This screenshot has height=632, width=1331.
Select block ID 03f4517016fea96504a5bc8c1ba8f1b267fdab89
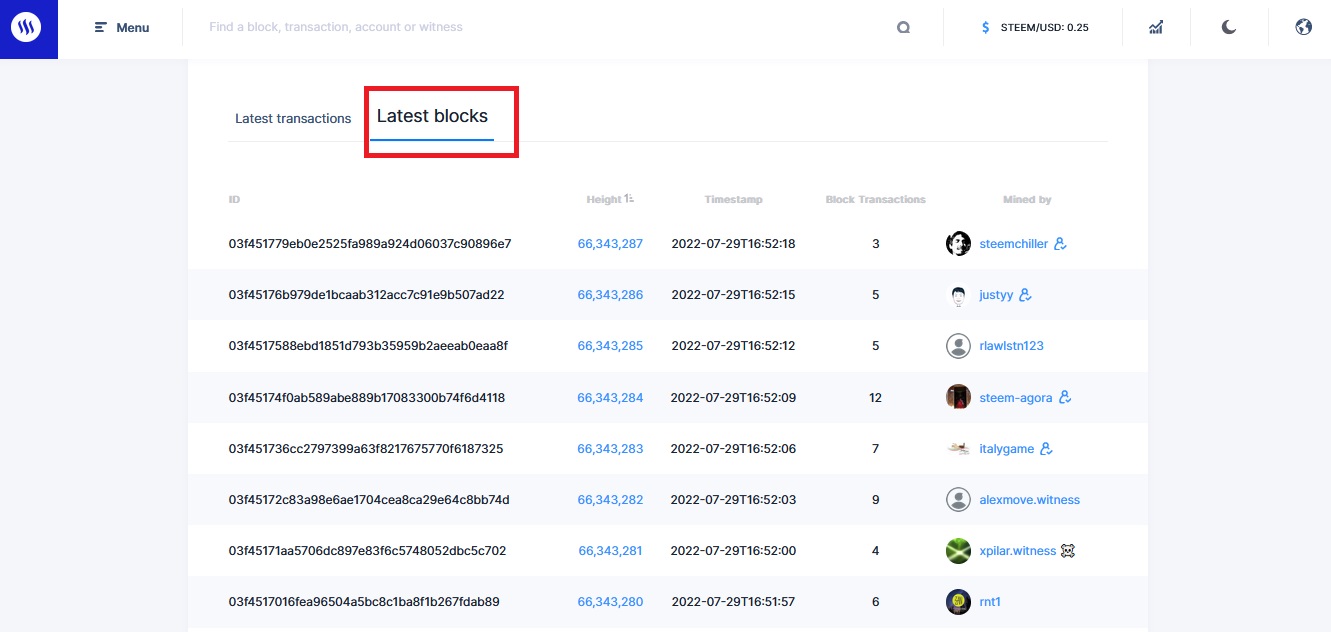coord(364,602)
